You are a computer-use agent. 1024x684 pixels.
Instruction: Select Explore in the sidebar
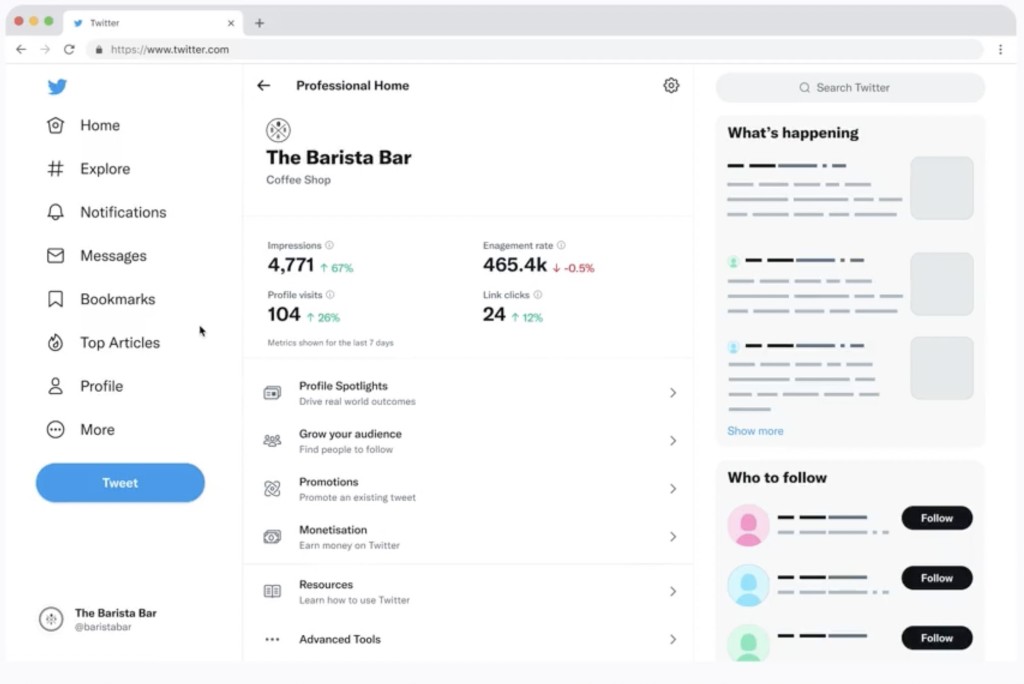[x=105, y=169]
